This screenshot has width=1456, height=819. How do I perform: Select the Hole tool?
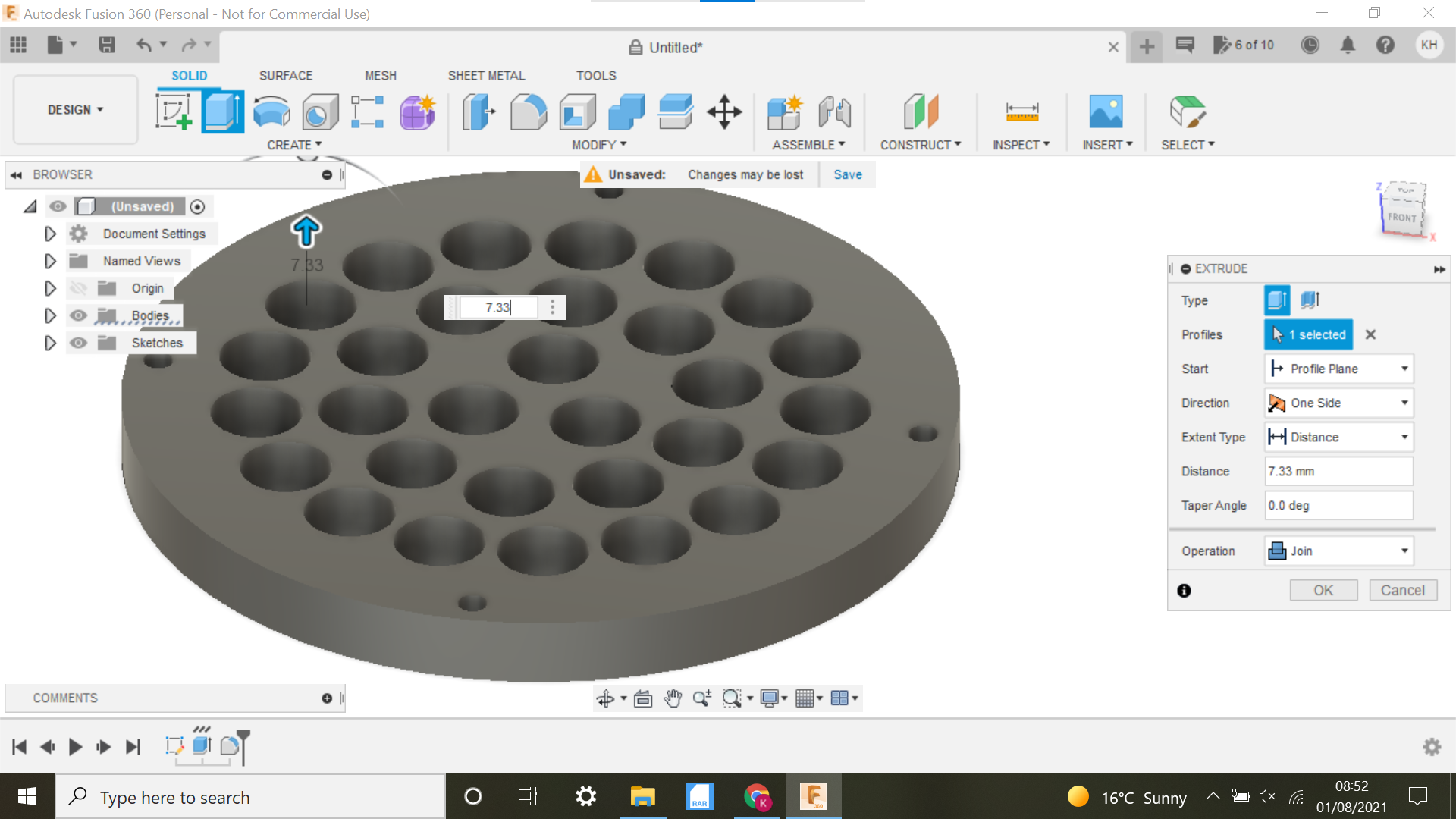tap(320, 112)
